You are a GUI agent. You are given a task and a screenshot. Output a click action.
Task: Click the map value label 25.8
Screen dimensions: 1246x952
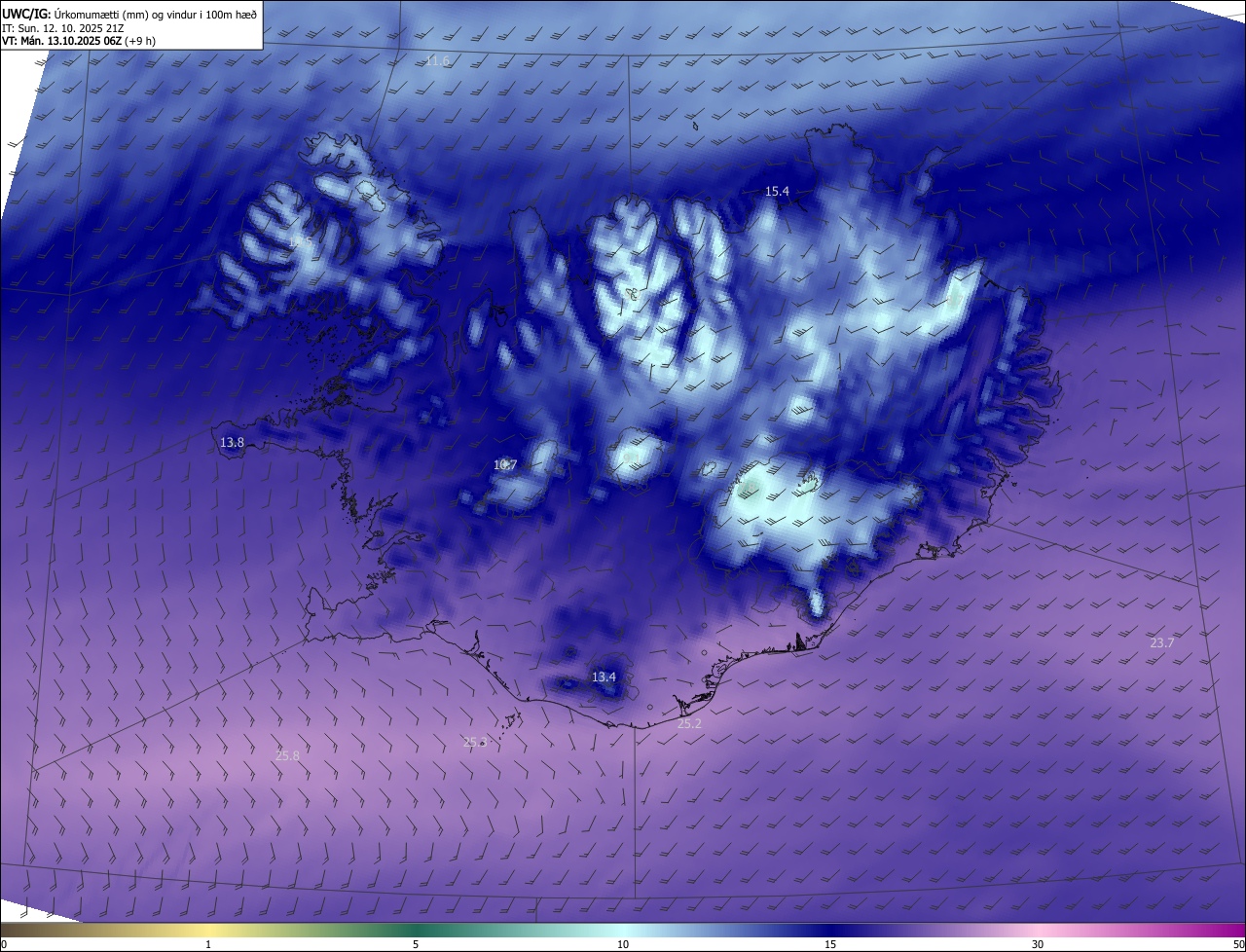tap(287, 755)
